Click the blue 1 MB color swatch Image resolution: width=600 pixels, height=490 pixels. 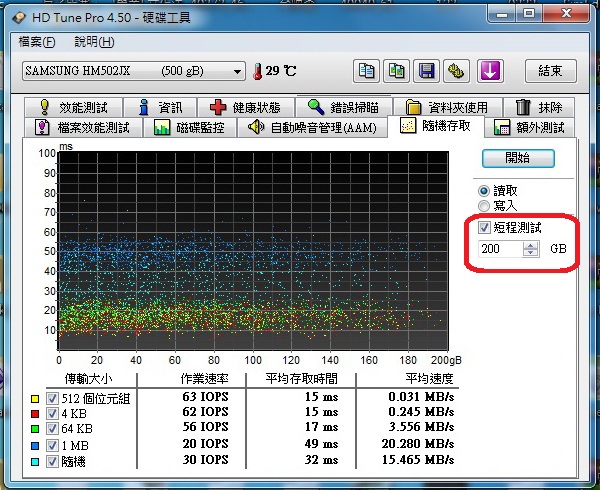pyautogui.click(x=35, y=446)
